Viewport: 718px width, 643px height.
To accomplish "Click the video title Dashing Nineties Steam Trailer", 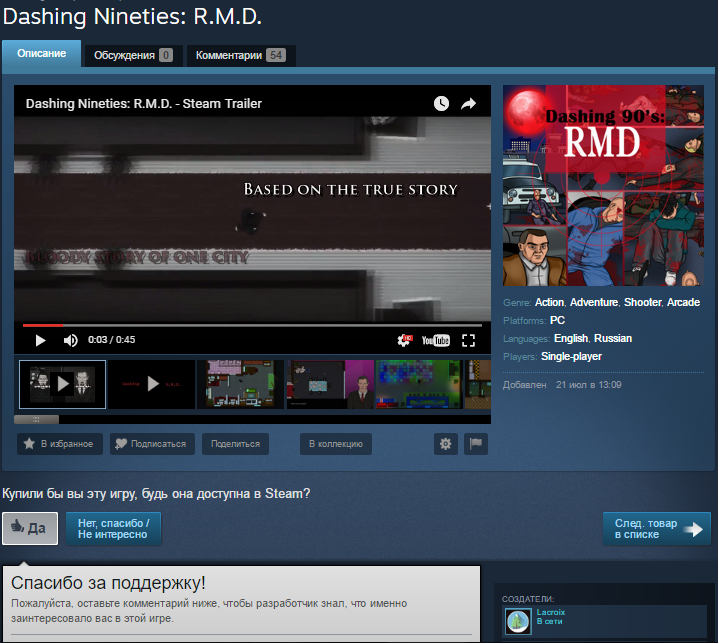I will [x=143, y=104].
